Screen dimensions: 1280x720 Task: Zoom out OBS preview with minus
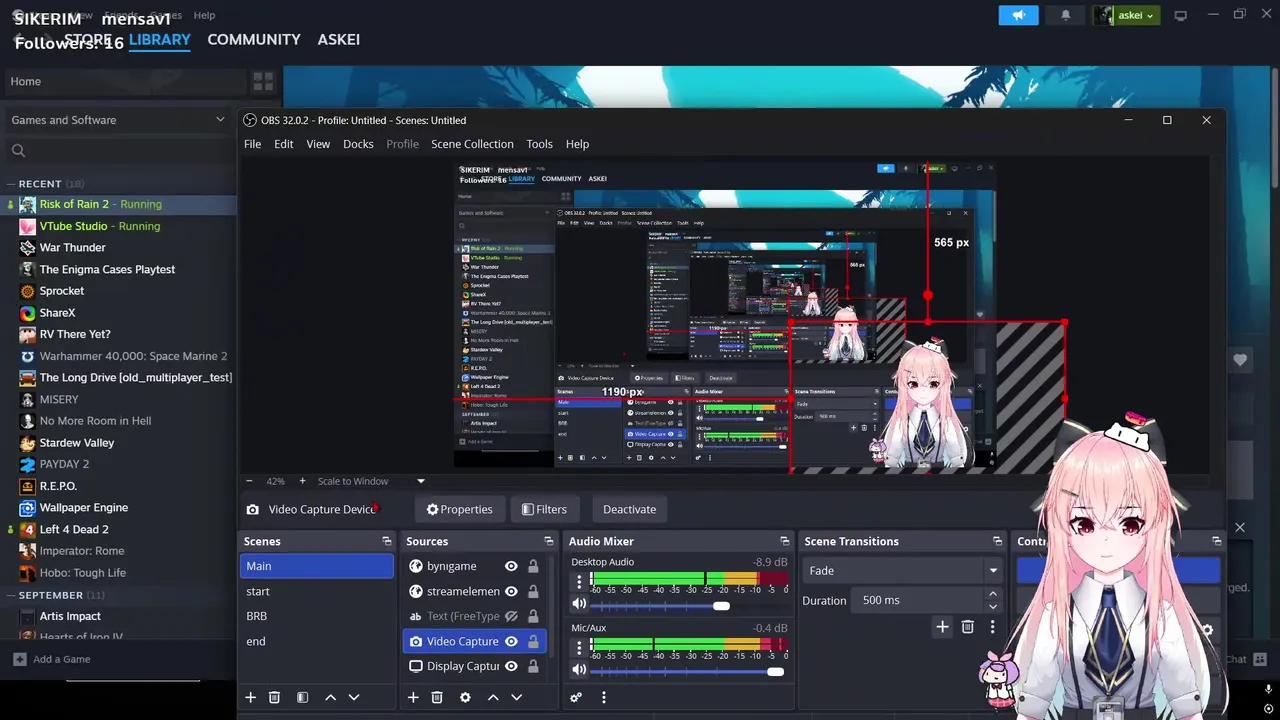coord(249,481)
